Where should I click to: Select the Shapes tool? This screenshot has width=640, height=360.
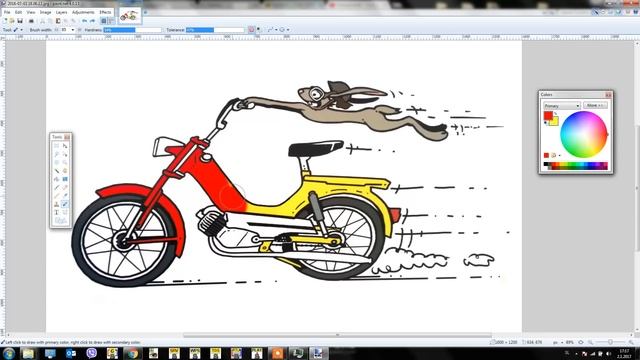pyautogui.click(x=60, y=221)
